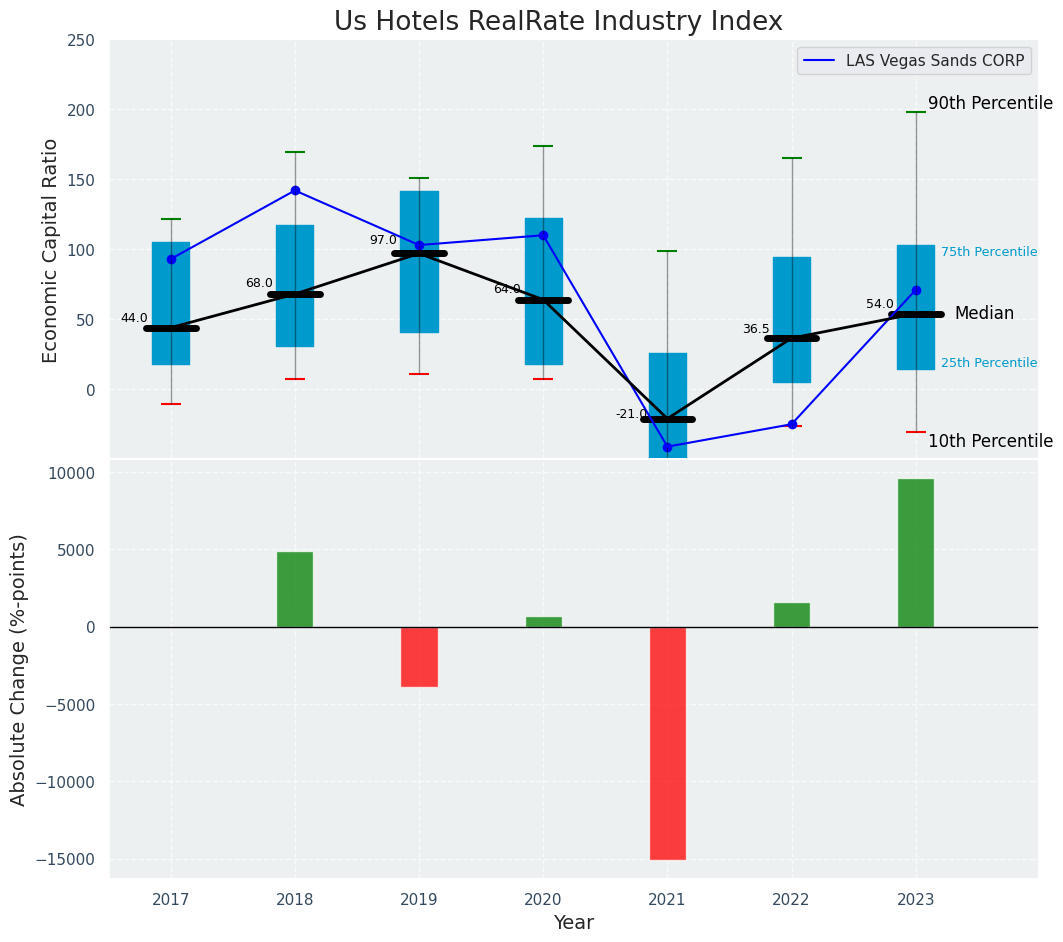Click the red 2019 absolute change bar

pos(419,657)
